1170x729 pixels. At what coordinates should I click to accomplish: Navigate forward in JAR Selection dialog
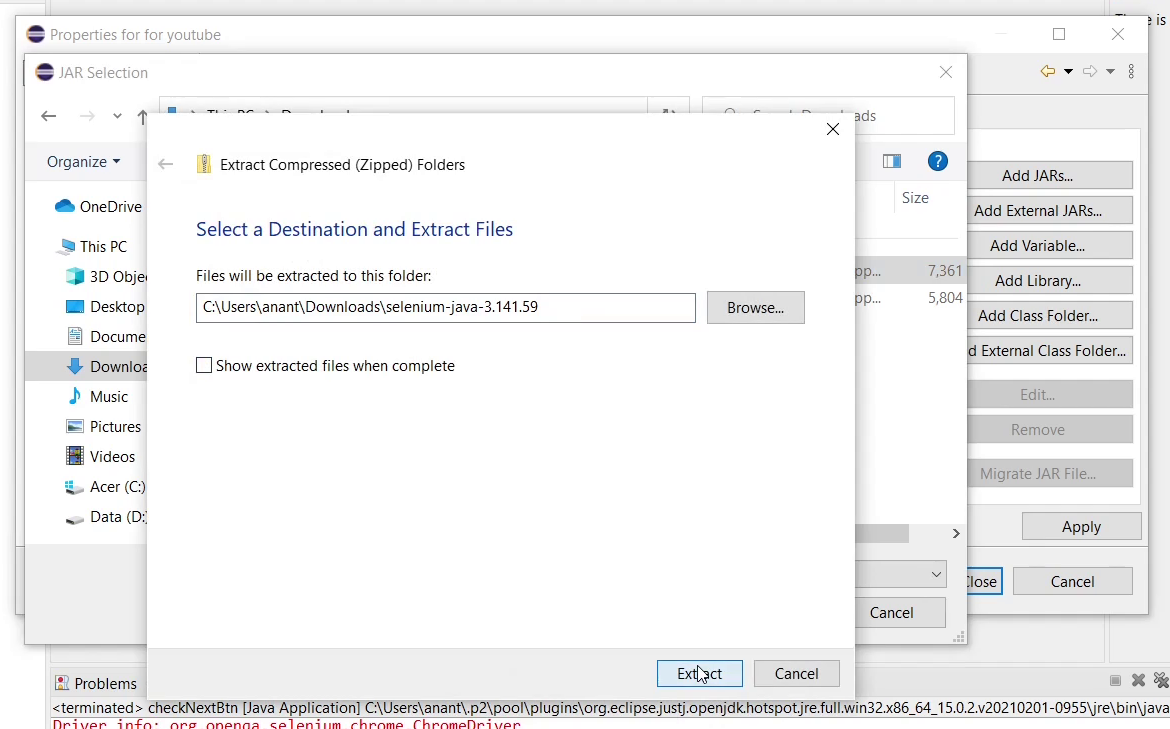pos(87,116)
